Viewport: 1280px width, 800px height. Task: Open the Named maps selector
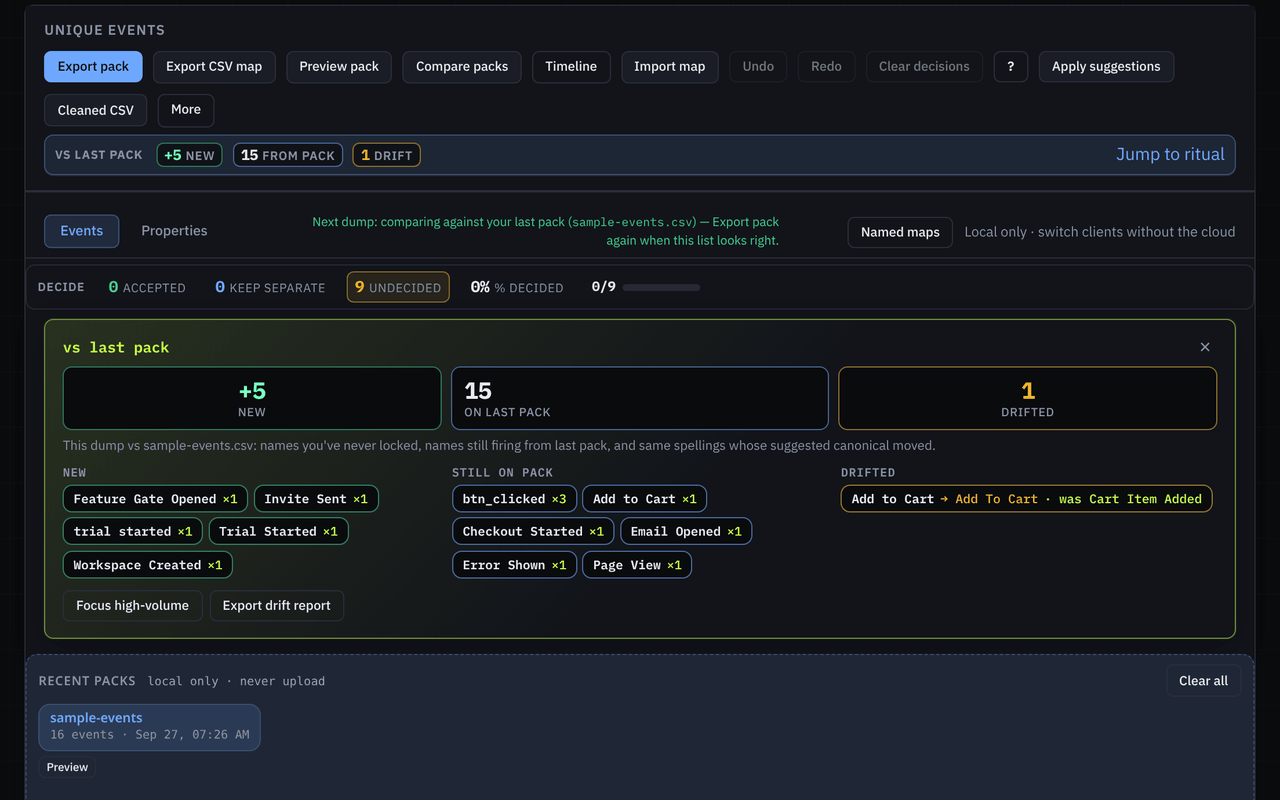click(900, 232)
